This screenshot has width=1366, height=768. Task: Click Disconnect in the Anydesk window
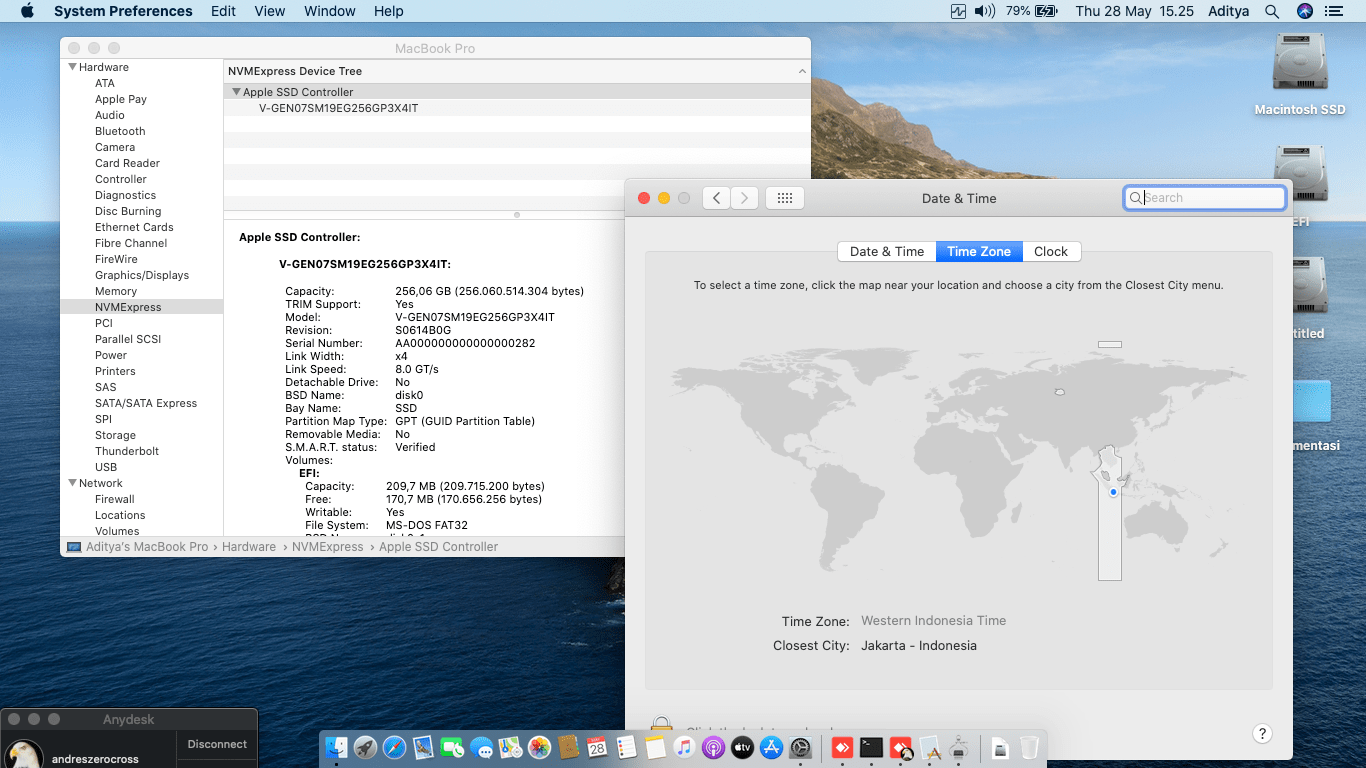coord(217,744)
